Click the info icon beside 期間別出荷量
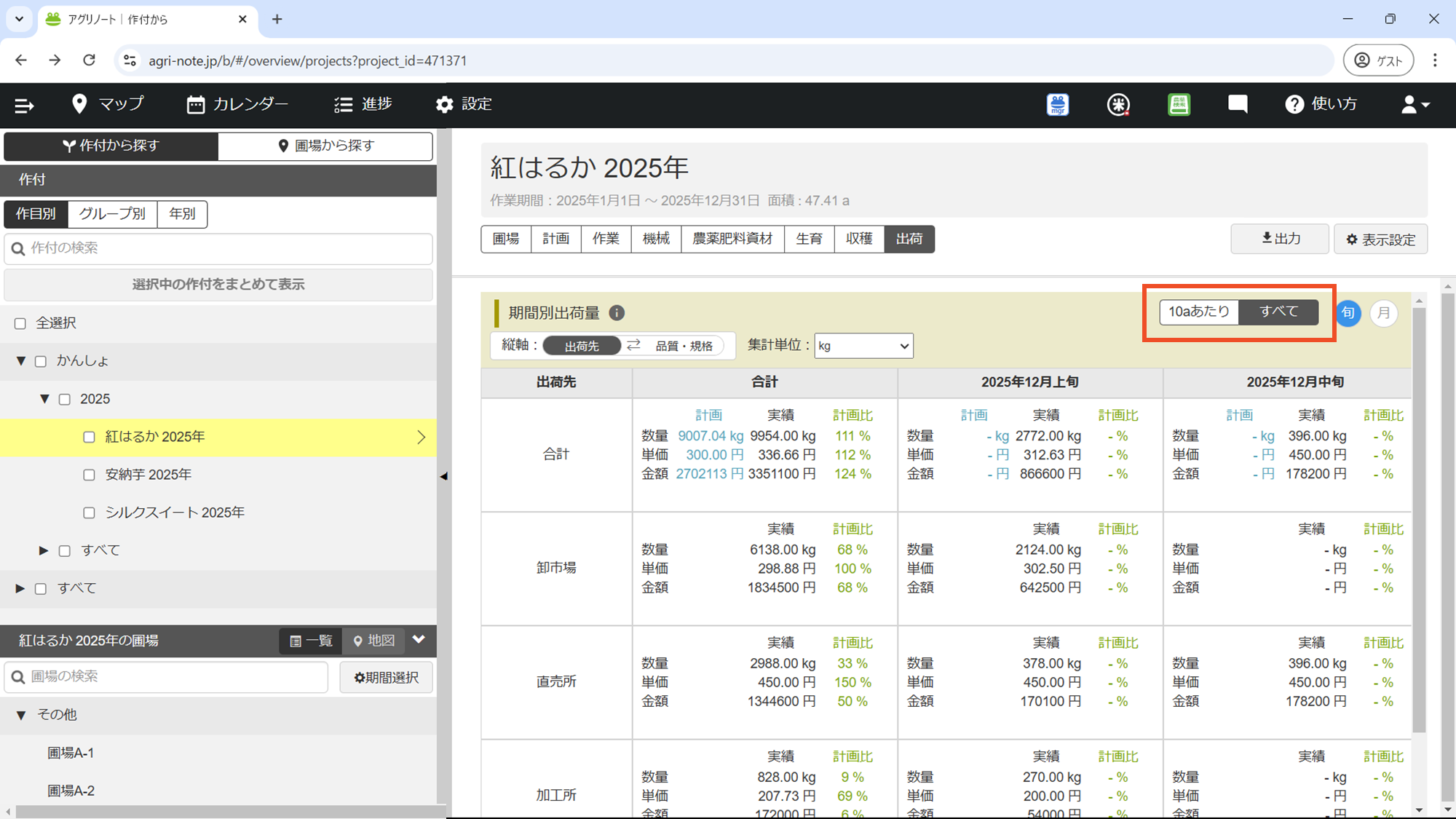The width and height of the screenshot is (1456, 819). [x=617, y=313]
